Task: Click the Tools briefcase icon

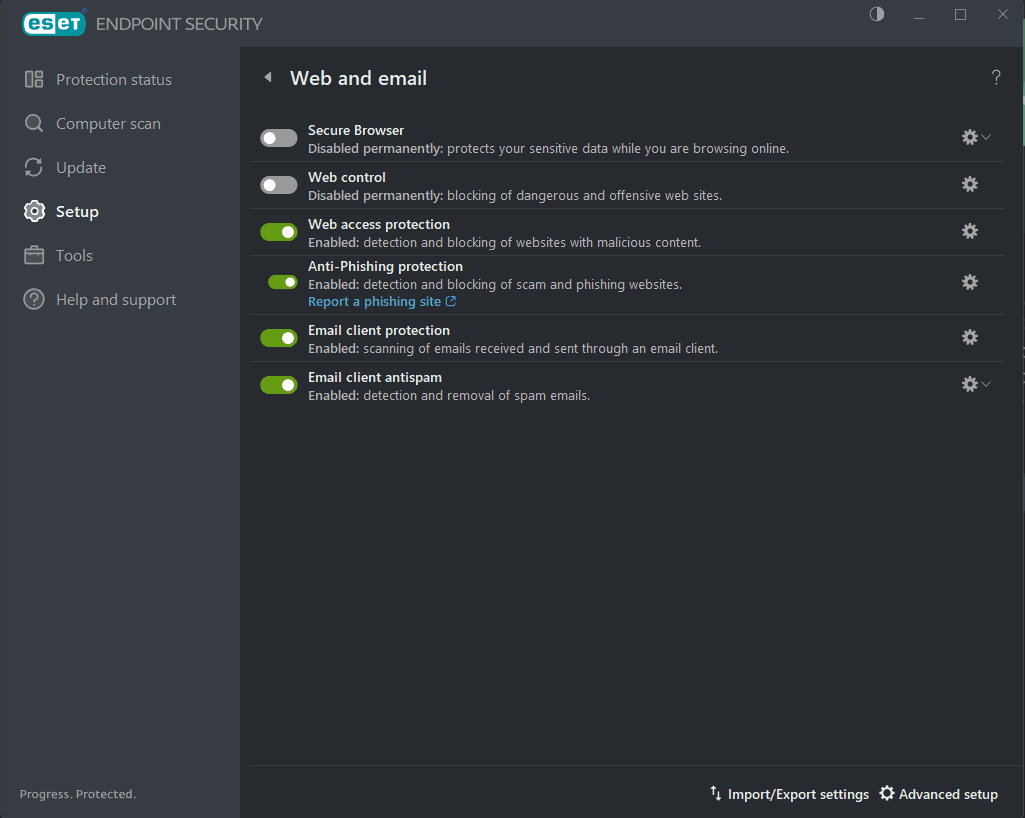Action: 34,255
